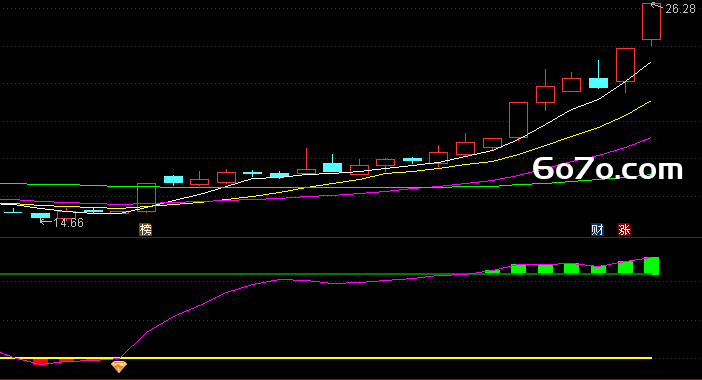Screen dimensions: 702x380
Task: Click the 14.66 low price label
Action: [68, 222]
